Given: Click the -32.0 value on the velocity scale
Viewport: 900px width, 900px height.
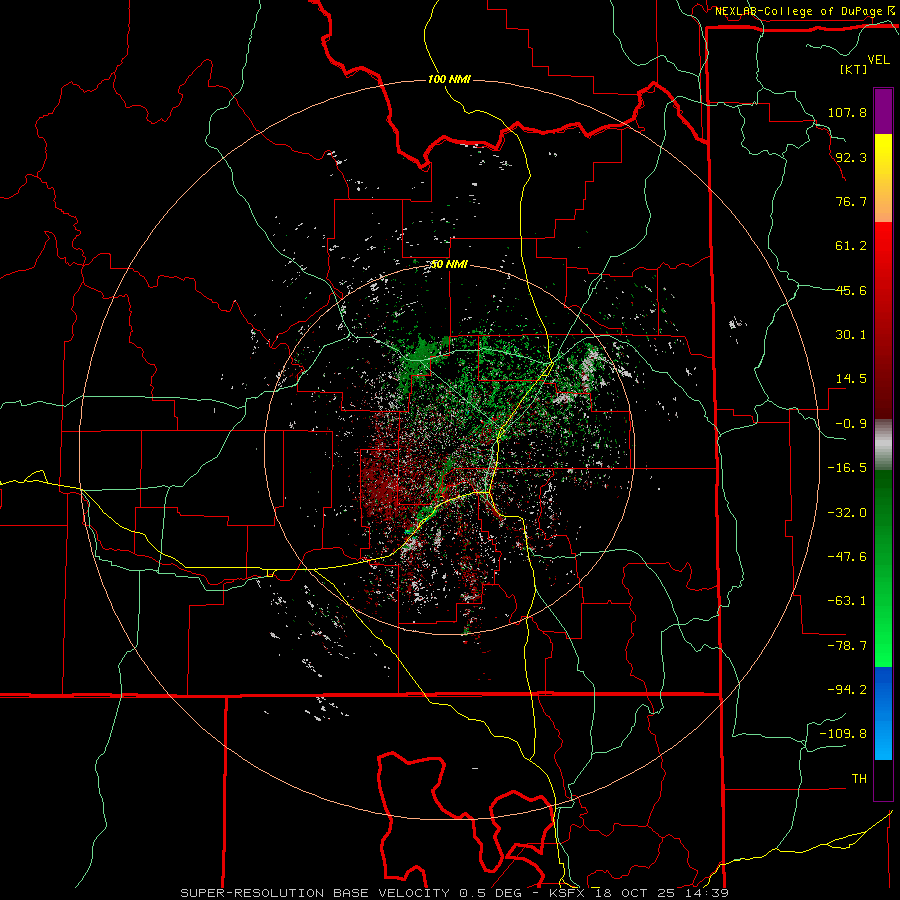Looking at the screenshot, I should point(847,513).
